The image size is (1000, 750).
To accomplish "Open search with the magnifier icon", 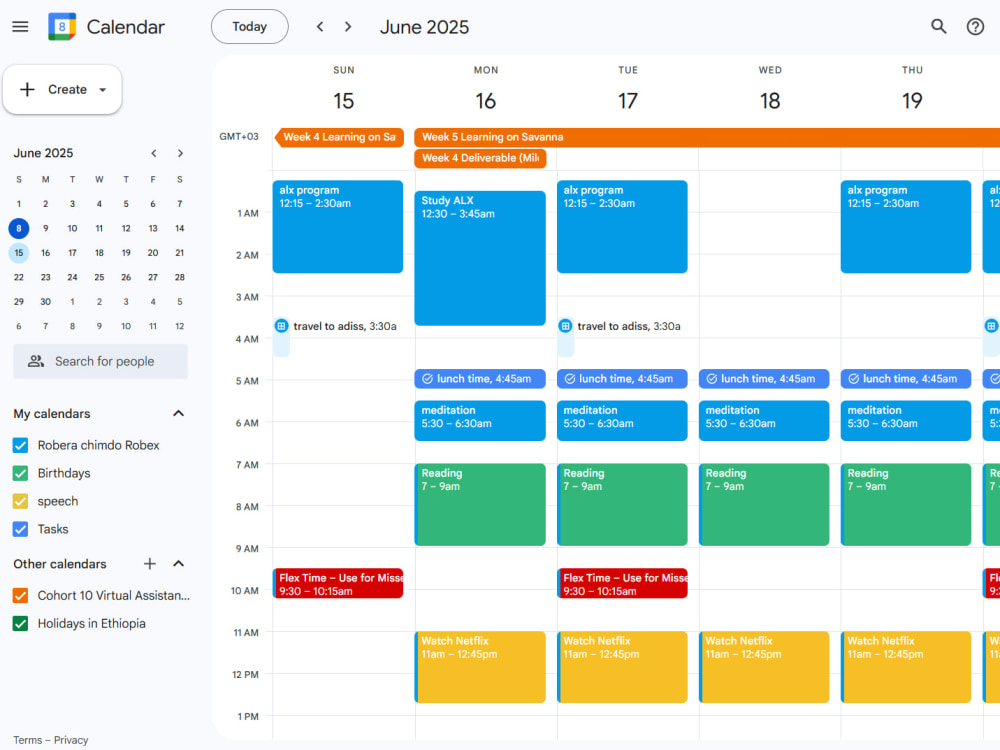I will 938,26.
